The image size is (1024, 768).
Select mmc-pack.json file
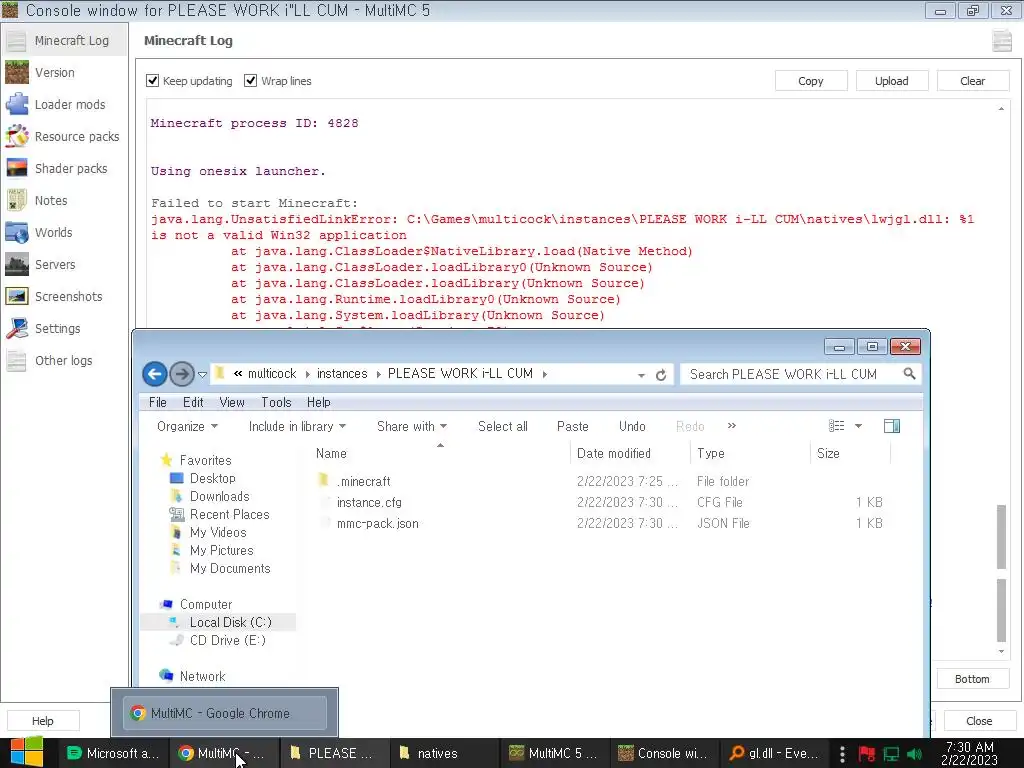click(377, 523)
